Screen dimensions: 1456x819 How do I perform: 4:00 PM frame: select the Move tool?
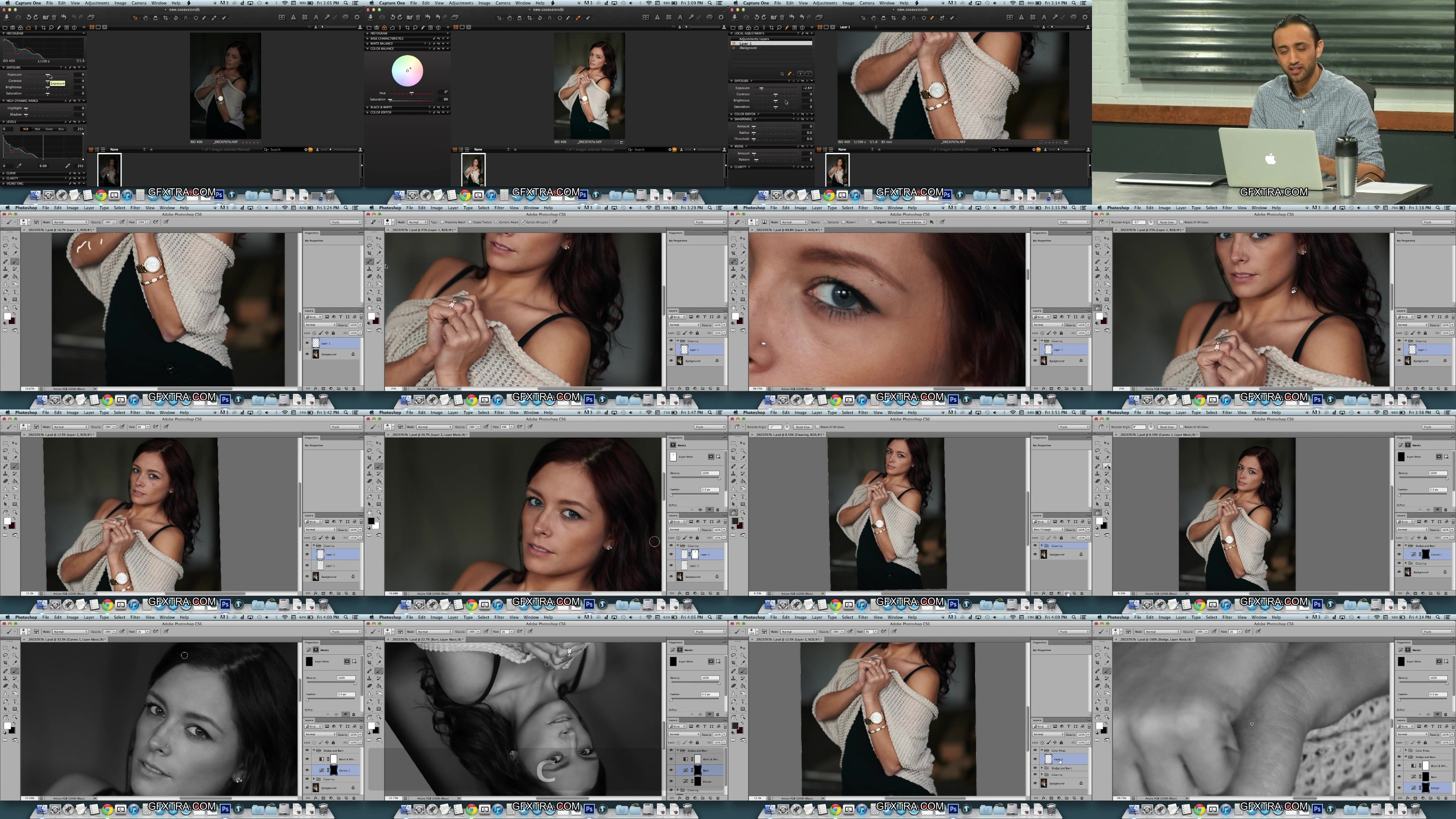[15, 648]
